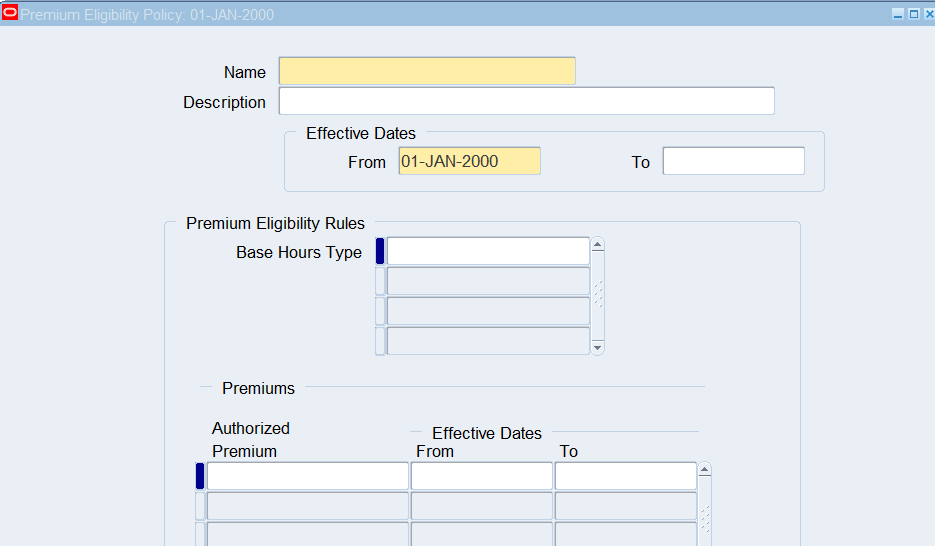Select the first premium's Effective From field
935x546 pixels.
point(481,476)
